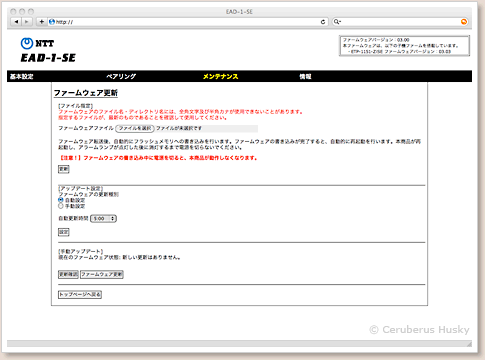485x360 pixels.
Task: Click the ファイルが未選択です text
Action: [x=179, y=128]
